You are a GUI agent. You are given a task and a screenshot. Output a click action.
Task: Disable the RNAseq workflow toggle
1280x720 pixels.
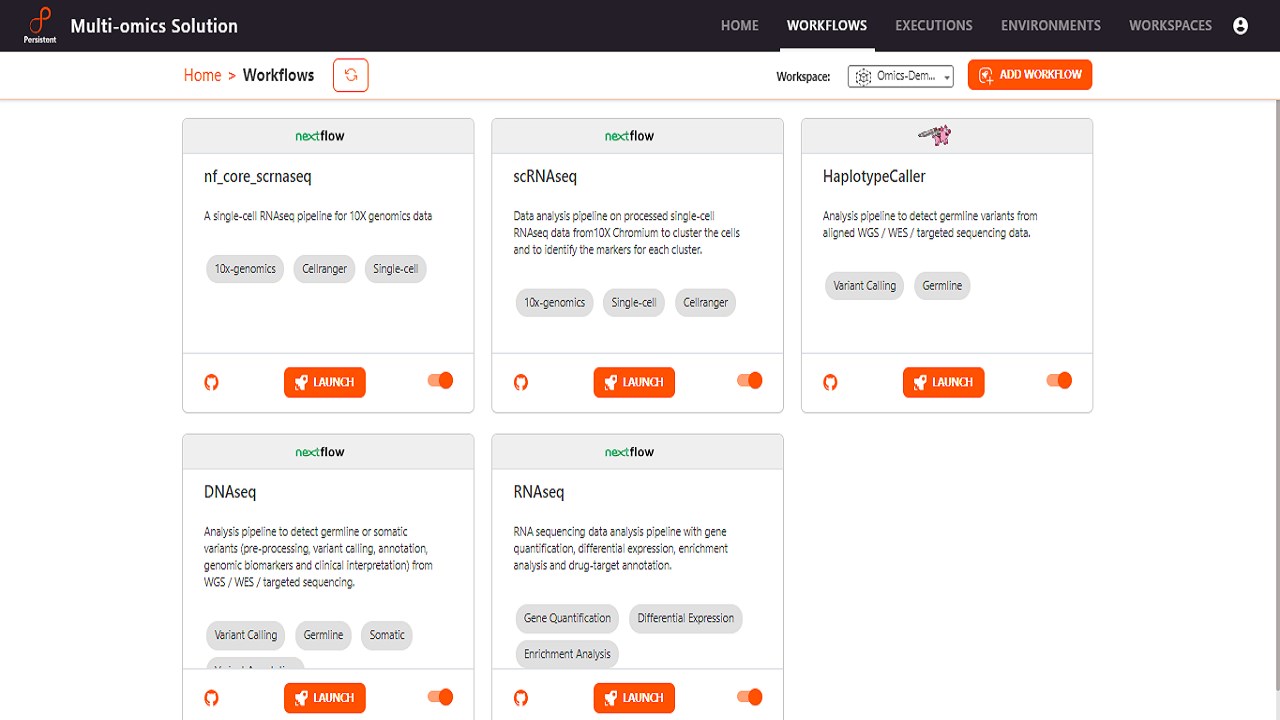click(750, 696)
